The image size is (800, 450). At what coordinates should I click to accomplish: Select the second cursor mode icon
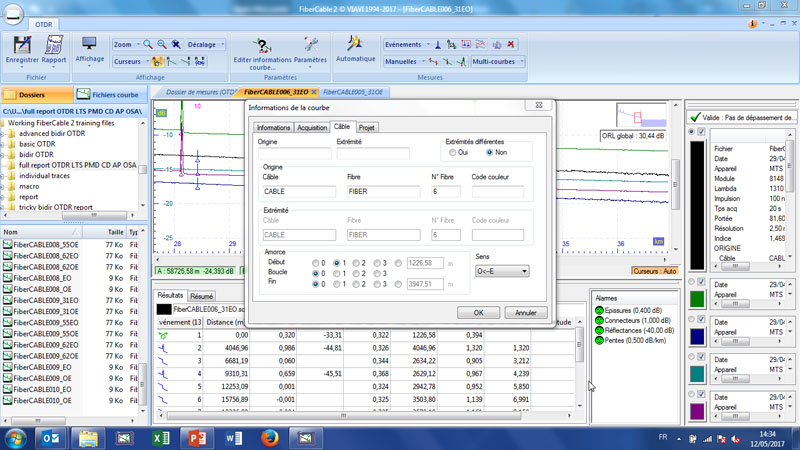[171, 61]
